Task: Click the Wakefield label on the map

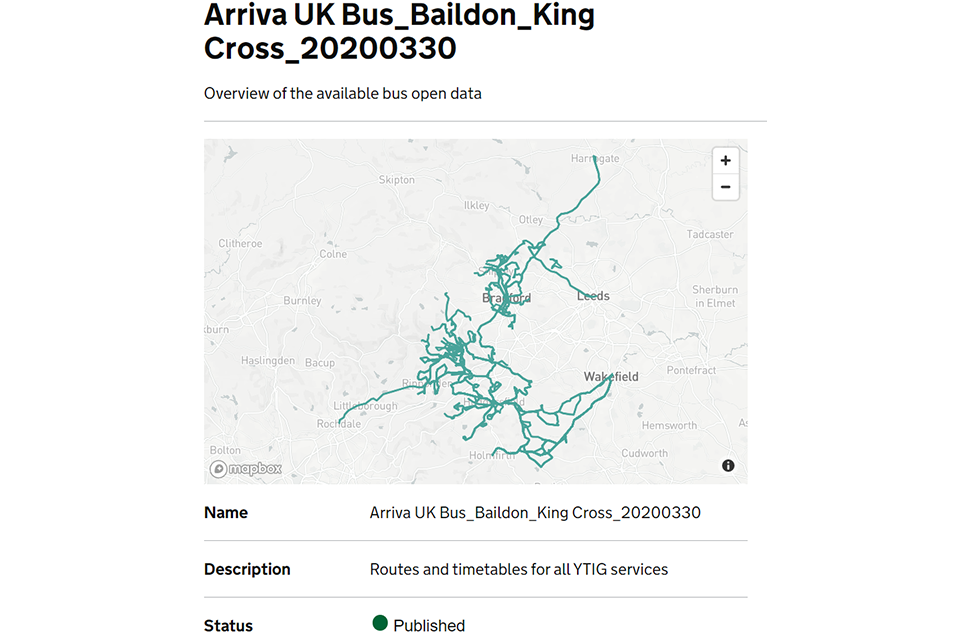Action: [x=611, y=376]
